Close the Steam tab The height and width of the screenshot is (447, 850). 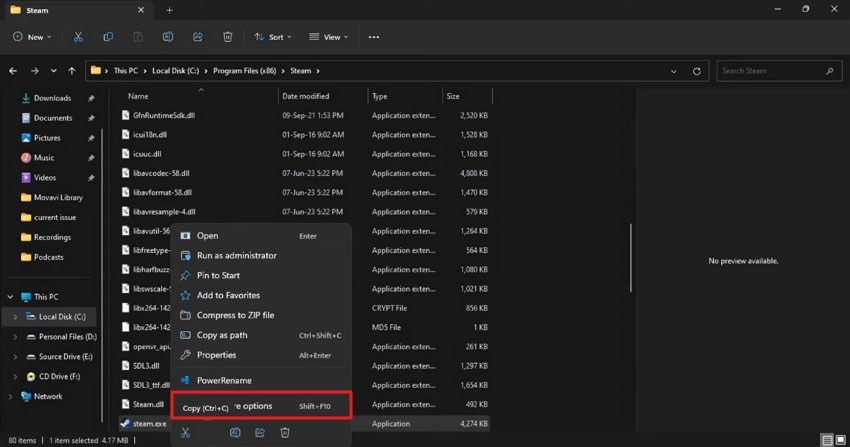(141, 10)
